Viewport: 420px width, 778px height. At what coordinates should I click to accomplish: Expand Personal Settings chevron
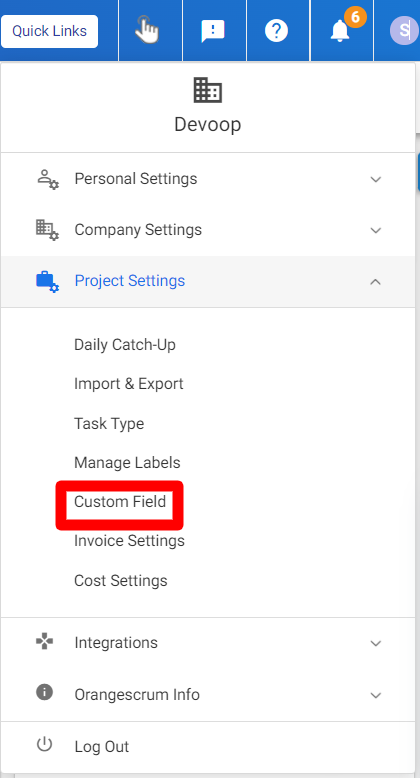376,179
